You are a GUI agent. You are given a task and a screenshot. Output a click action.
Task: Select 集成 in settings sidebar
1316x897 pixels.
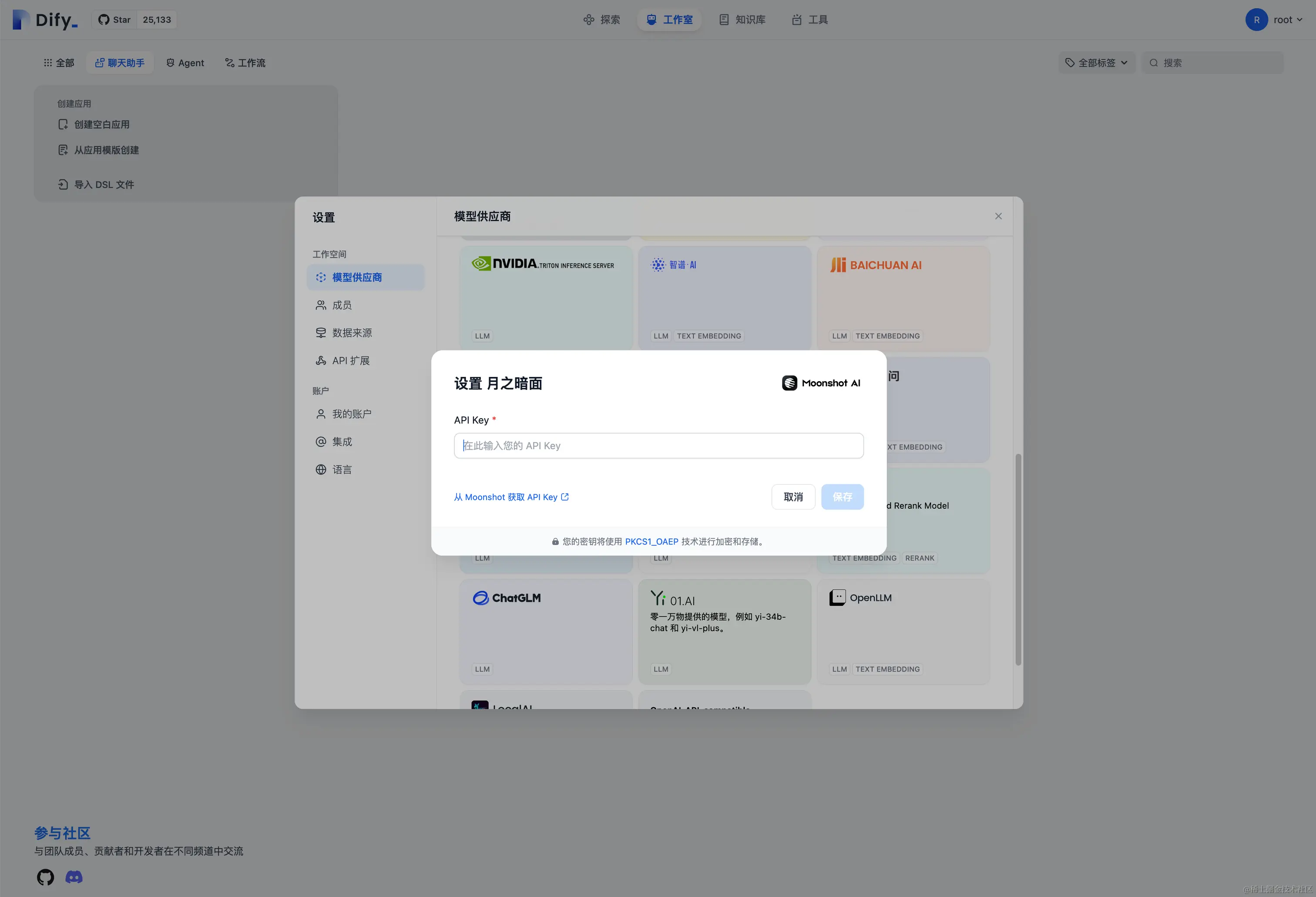(366, 442)
